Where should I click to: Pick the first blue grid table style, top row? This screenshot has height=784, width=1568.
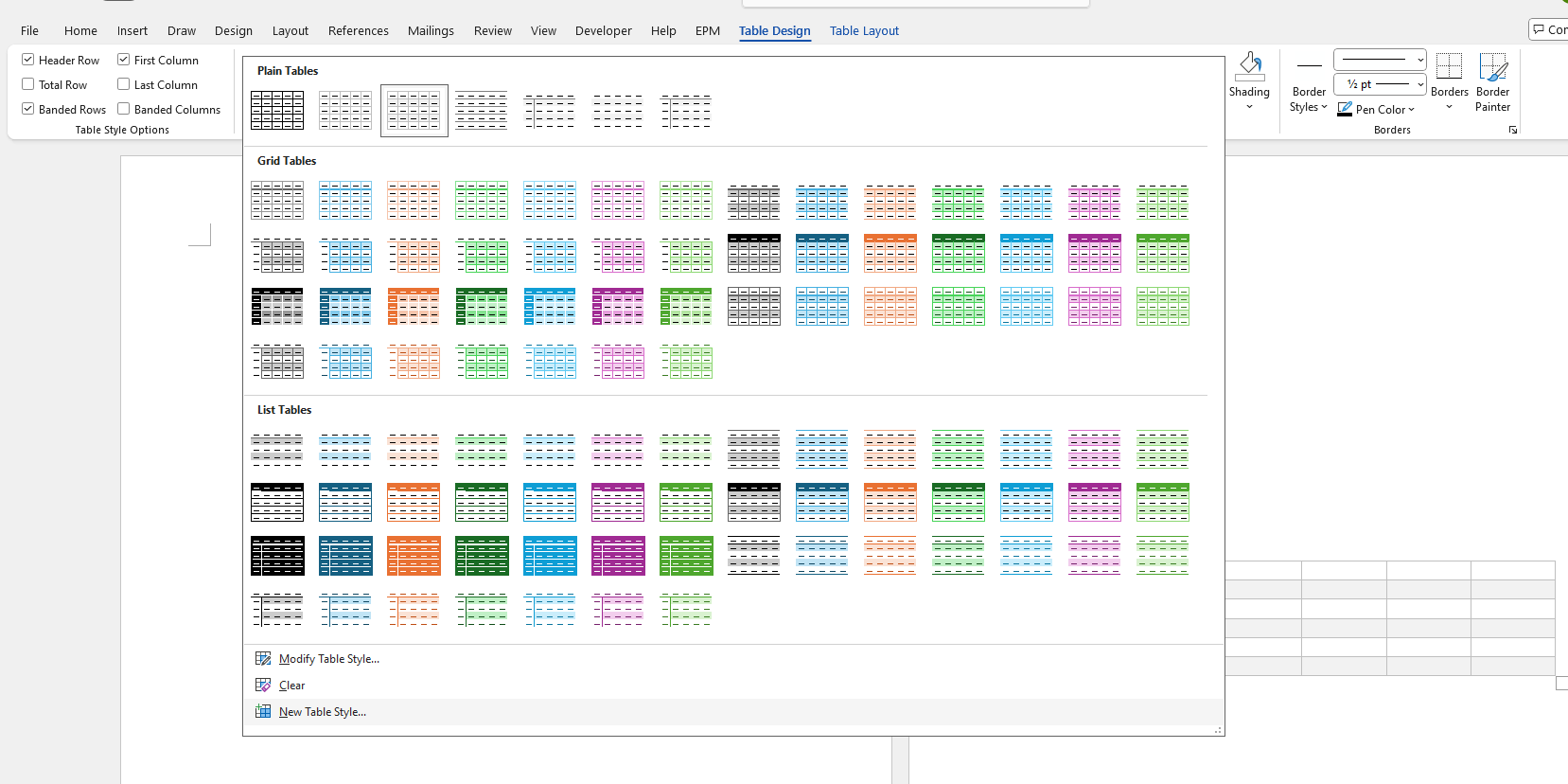pyautogui.click(x=345, y=201)
